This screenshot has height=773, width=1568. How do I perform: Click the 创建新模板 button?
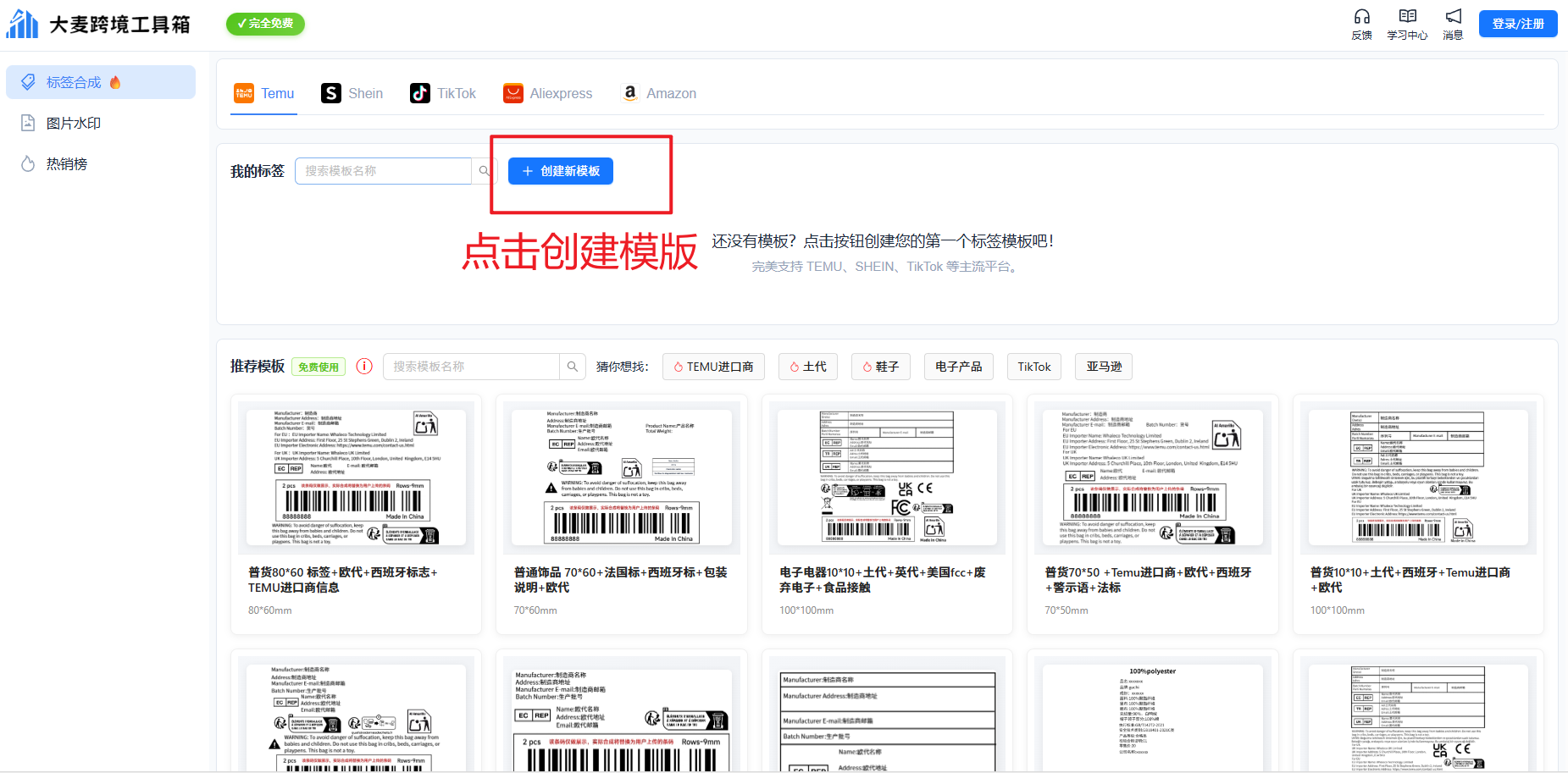click(x=561, y=171)
